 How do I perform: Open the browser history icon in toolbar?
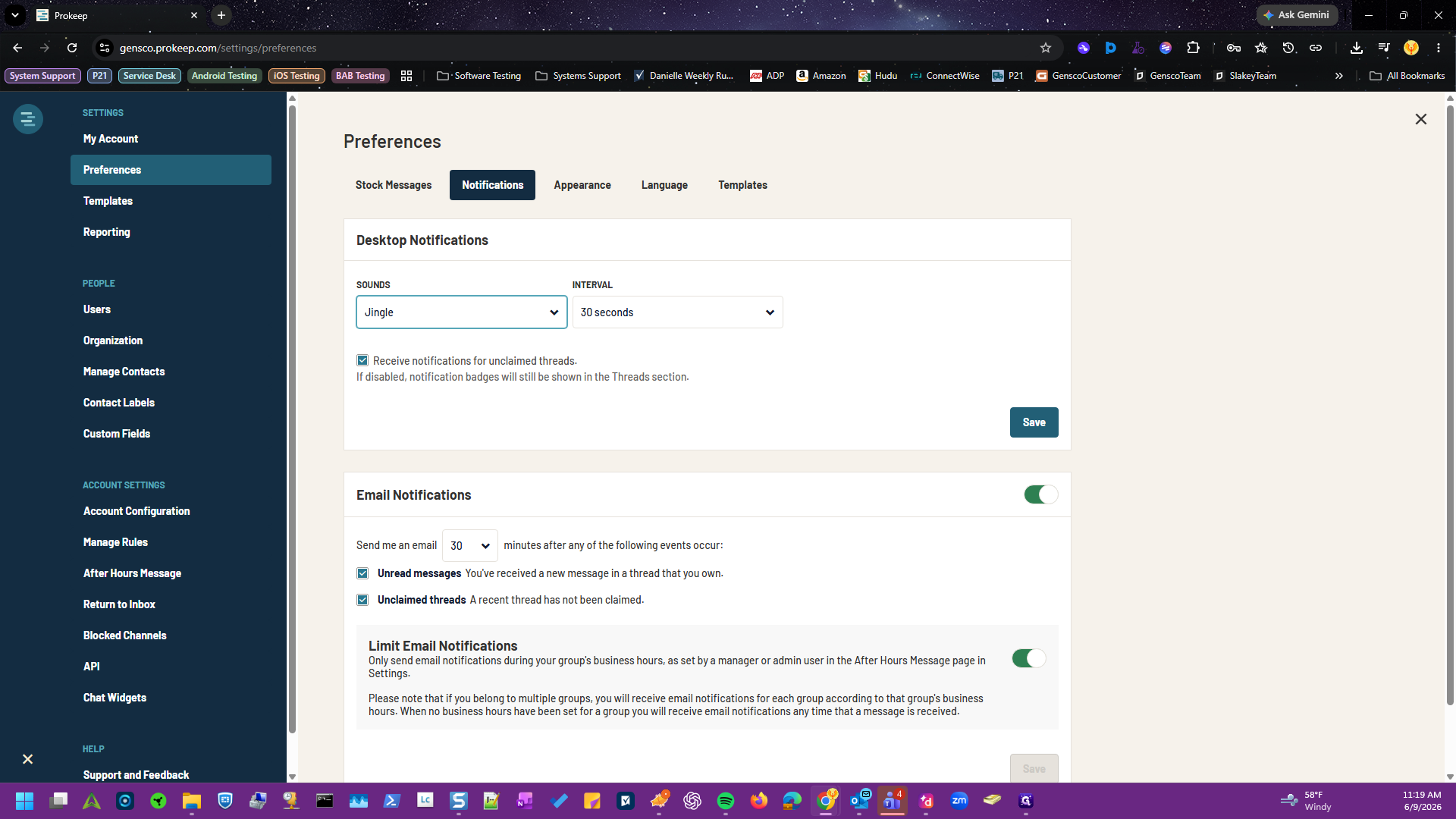point(1288,48)
